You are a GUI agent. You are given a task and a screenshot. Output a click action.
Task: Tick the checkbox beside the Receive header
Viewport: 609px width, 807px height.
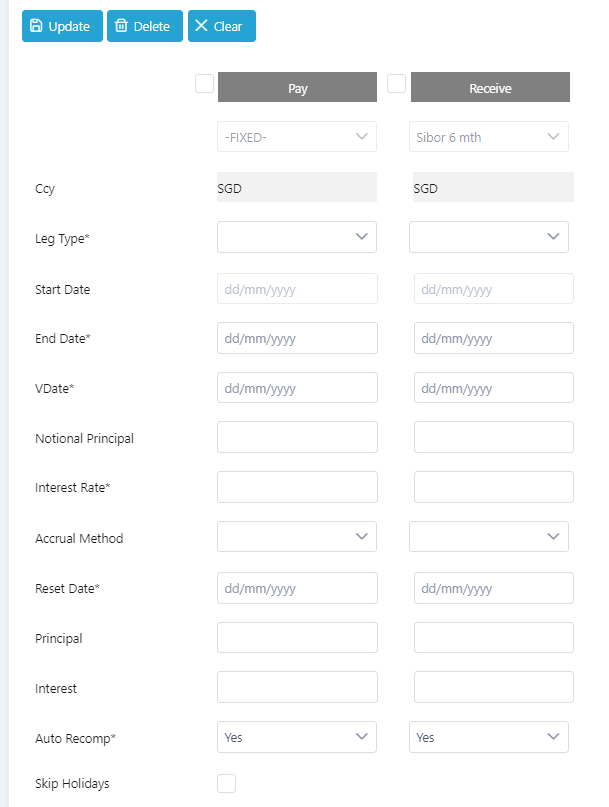point(396,83)
